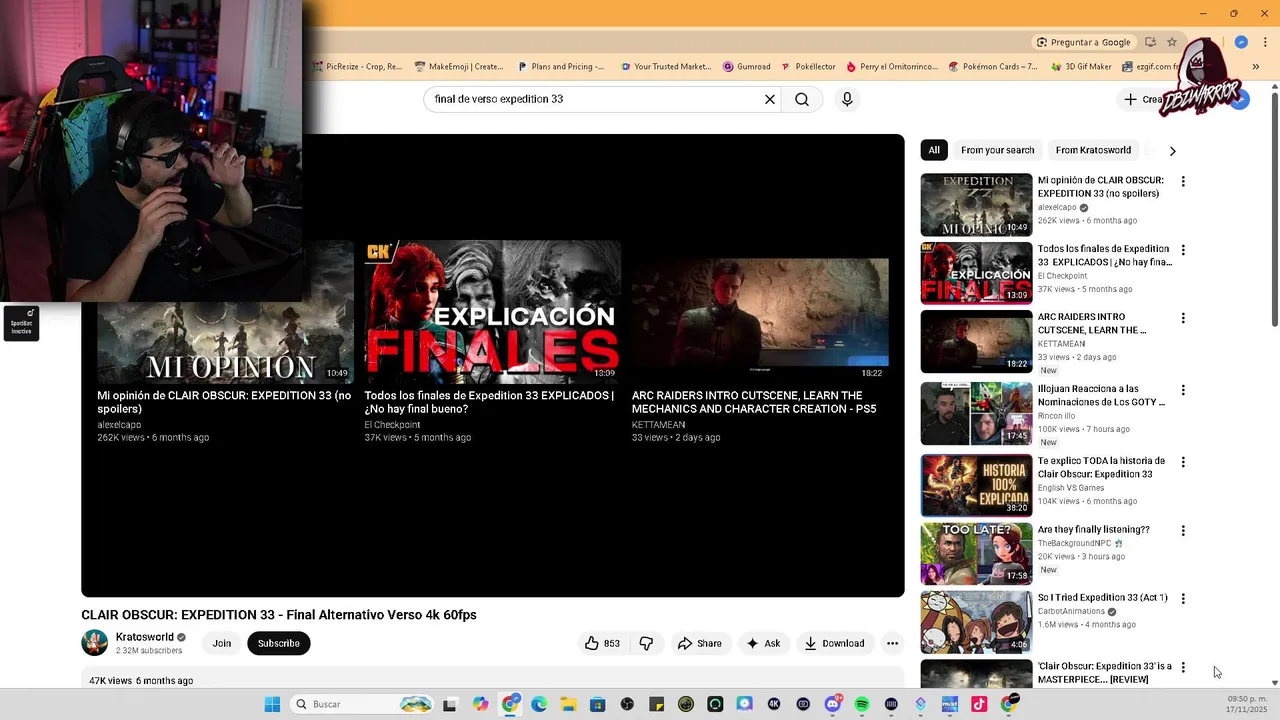Join the Kratosworld channel

222,643
